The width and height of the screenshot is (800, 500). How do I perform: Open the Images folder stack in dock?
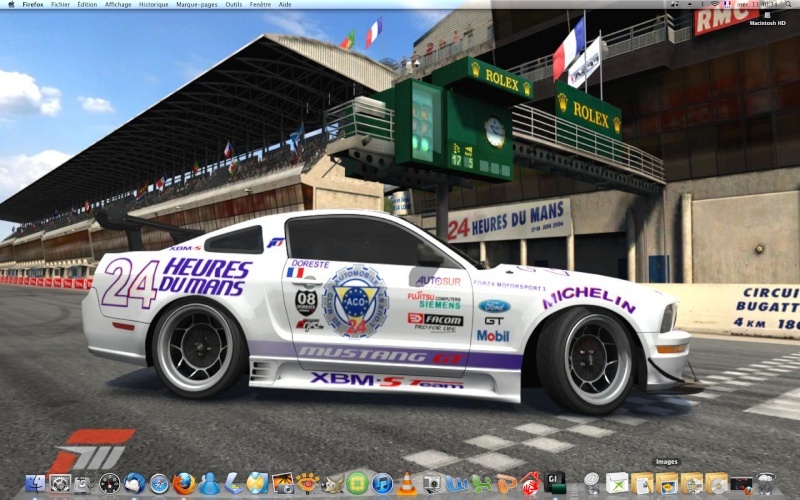coord(667,483)
